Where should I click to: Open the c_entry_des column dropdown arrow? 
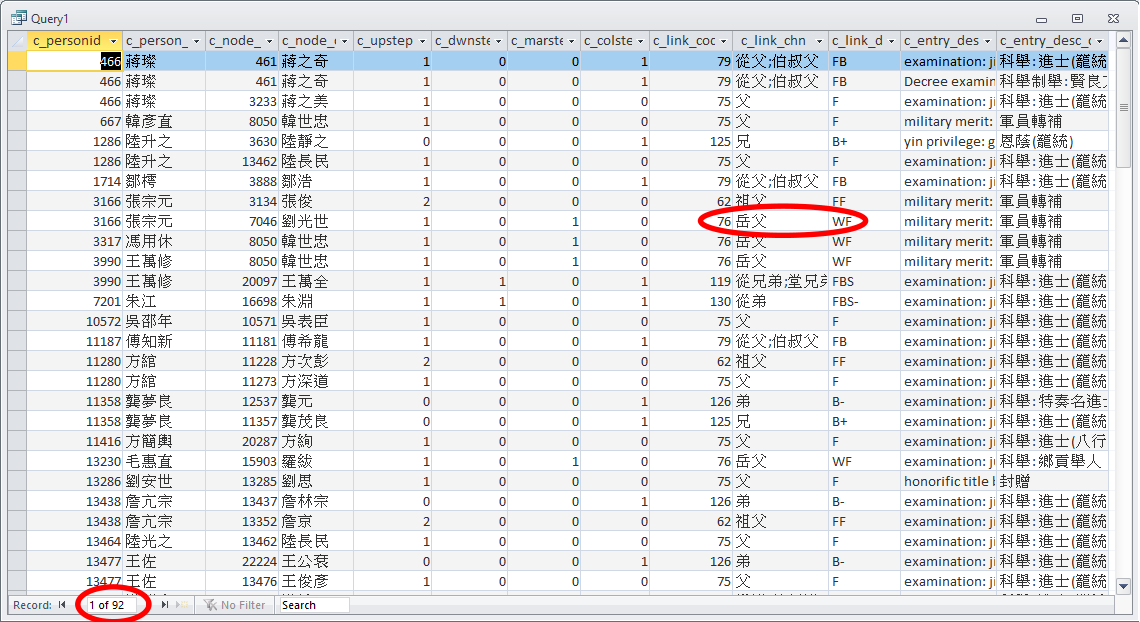[x=987, y=41]
